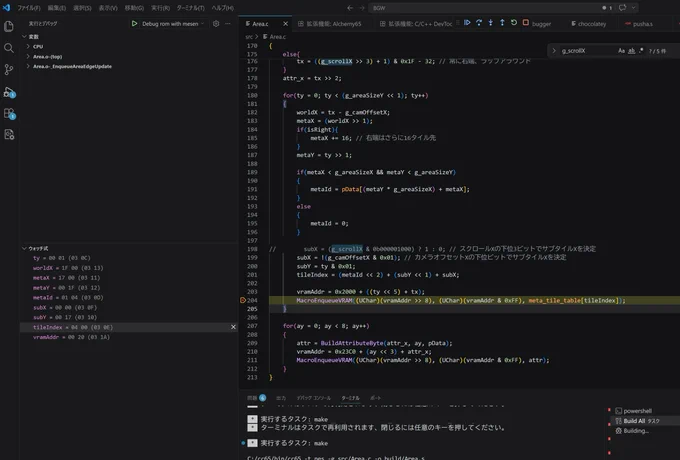Open the Explorer view in activity bar
This screenshot has width=680, height=460.
(x=9, y=26)
